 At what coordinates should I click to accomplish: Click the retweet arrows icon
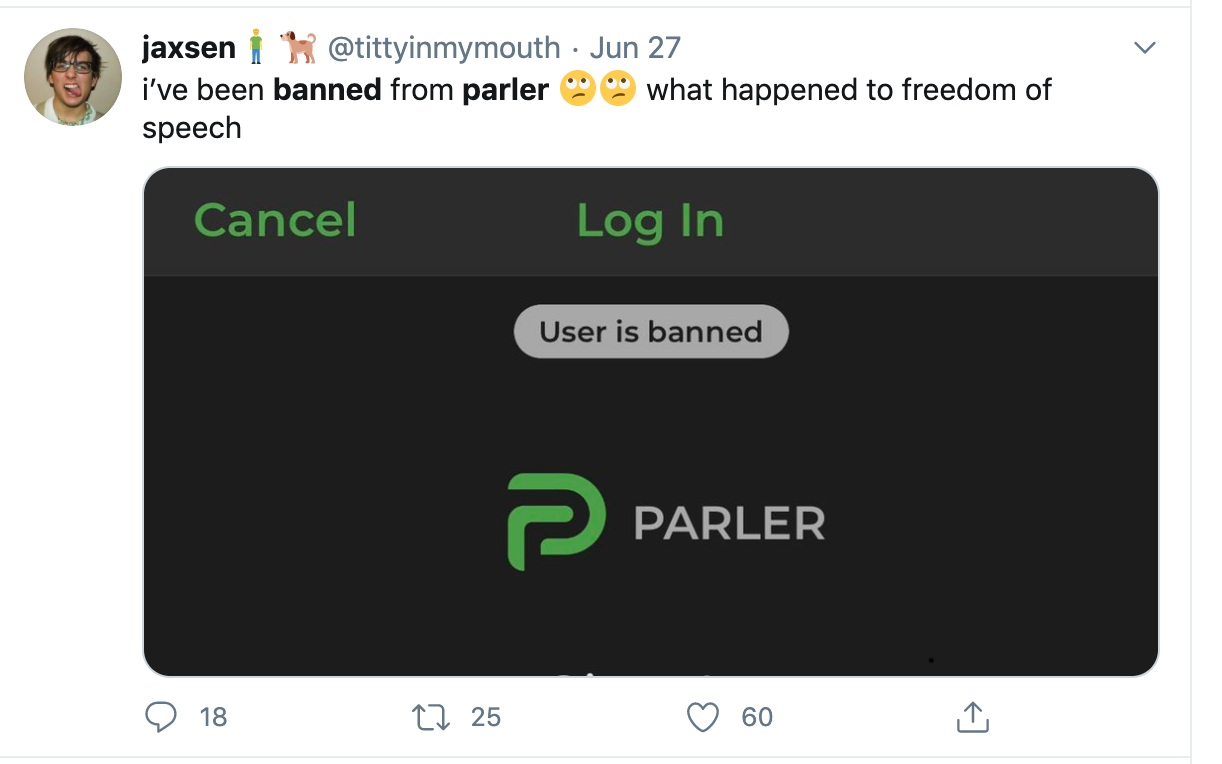(x=430, y=716)
